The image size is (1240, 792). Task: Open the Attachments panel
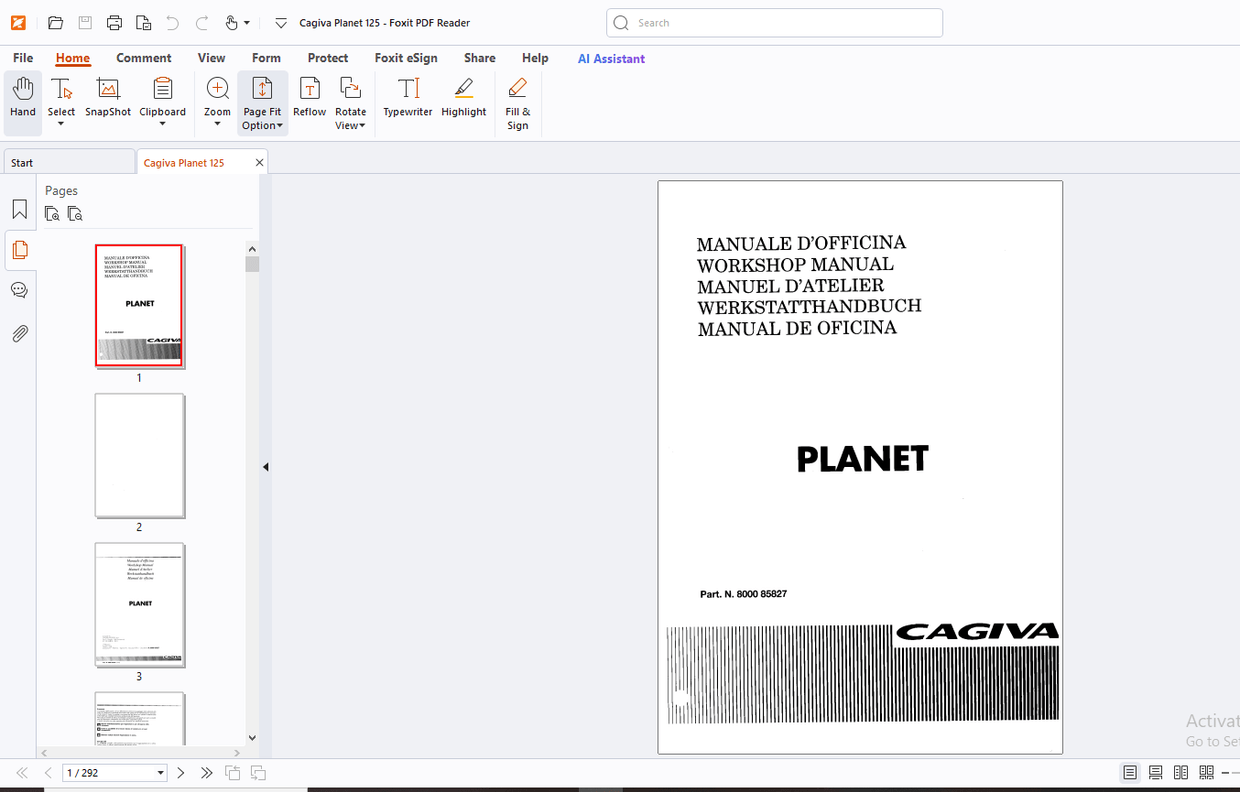[19, 333]
